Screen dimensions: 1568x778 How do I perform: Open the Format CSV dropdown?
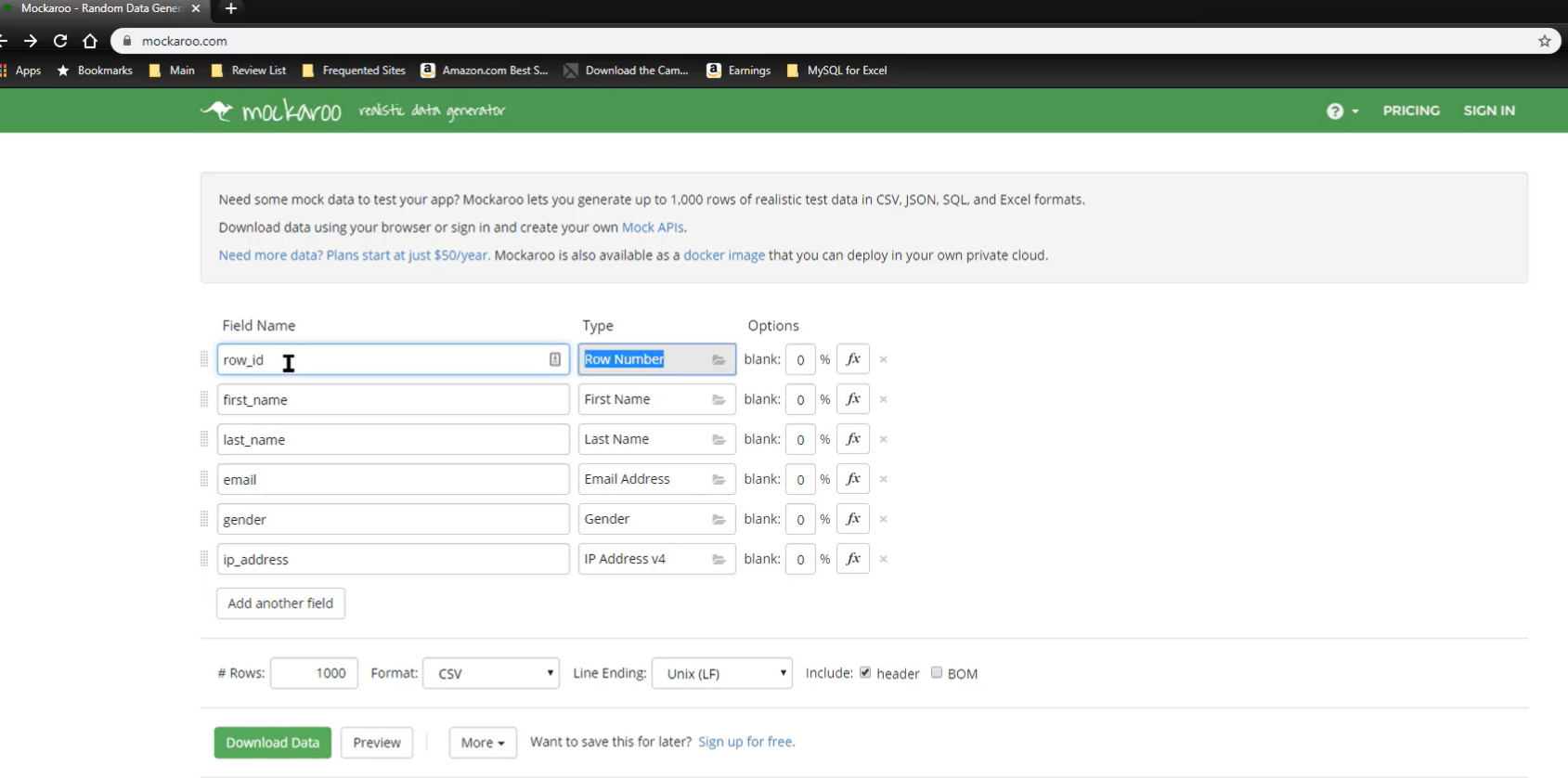491,673
